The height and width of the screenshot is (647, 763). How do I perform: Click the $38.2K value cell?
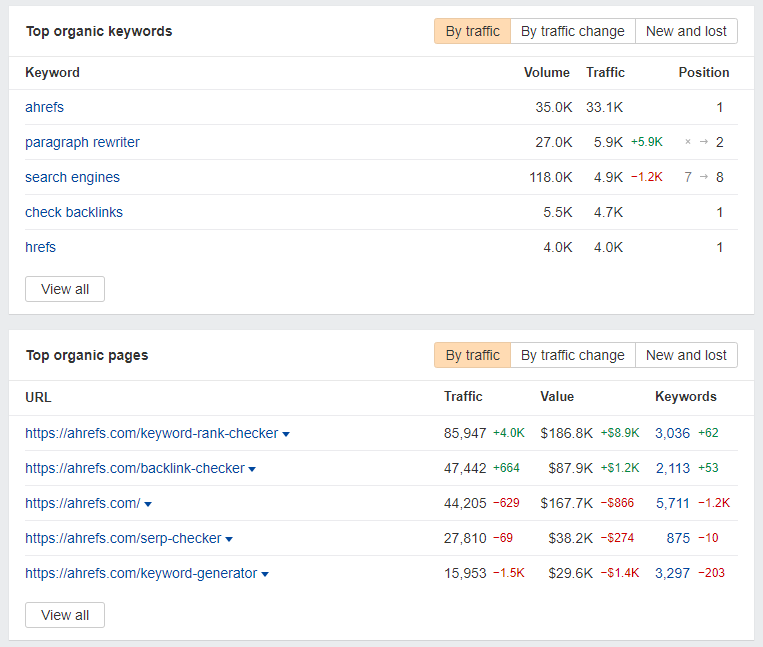coord(570,538)
